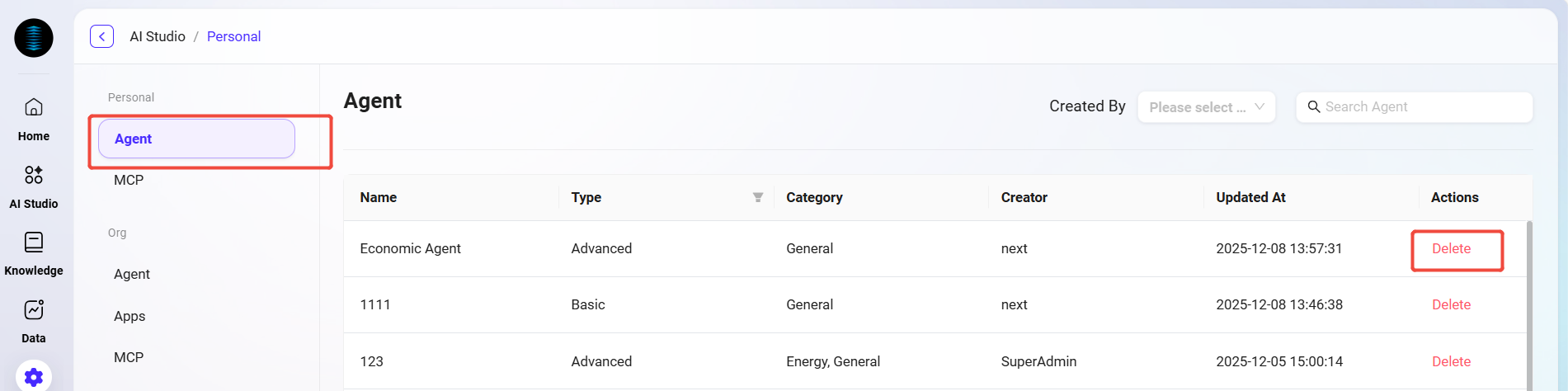Viewport: 1568px width, 391px height.
Task: Click the back arrow button
Action: [101, 36]
